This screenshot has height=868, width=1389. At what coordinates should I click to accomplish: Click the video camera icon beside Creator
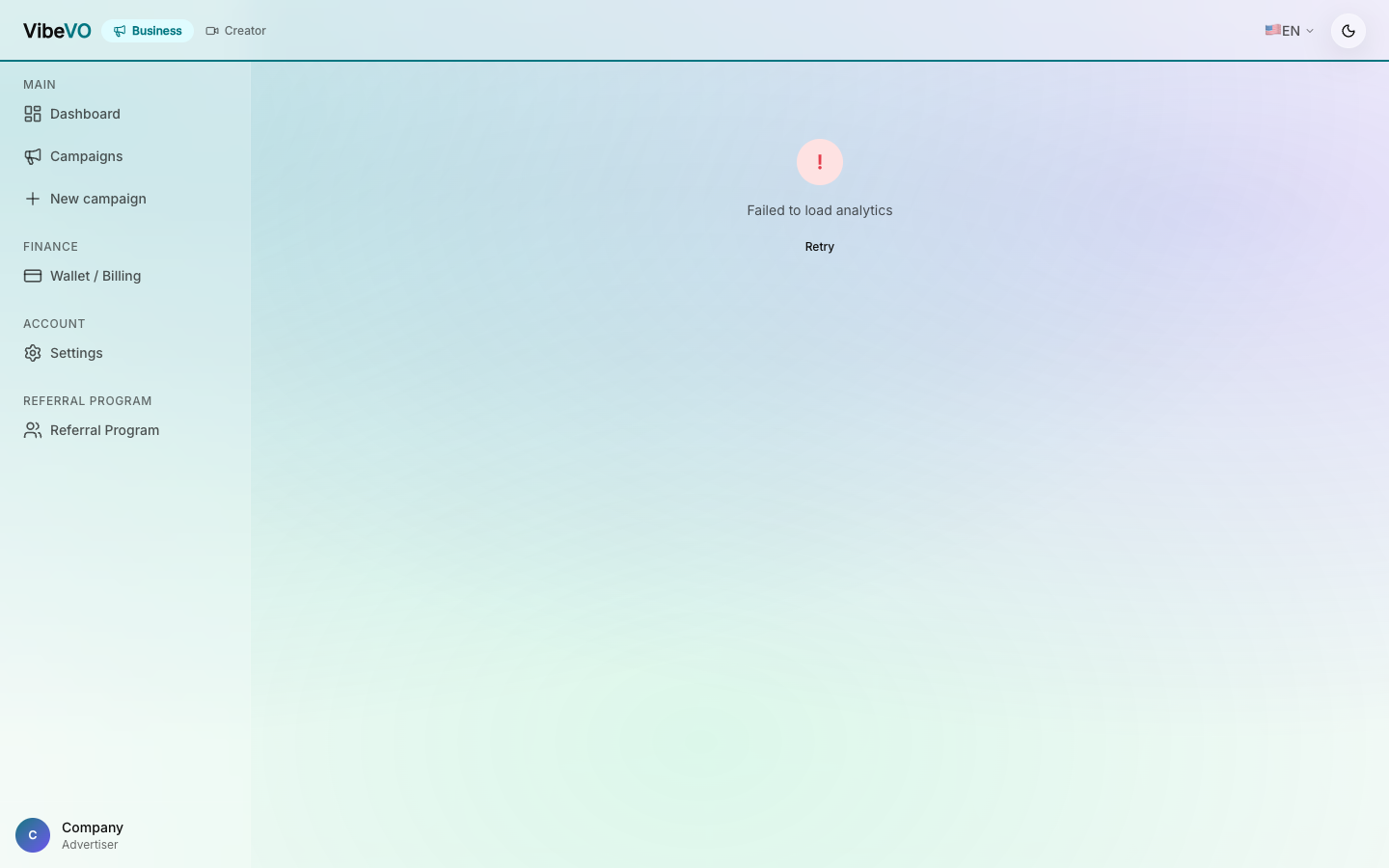[x=212, y=31]
